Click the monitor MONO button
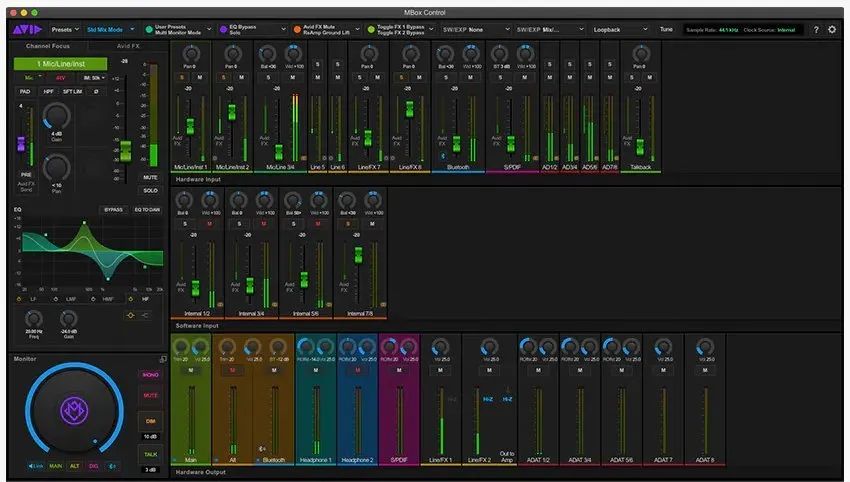 pos(150,375)
